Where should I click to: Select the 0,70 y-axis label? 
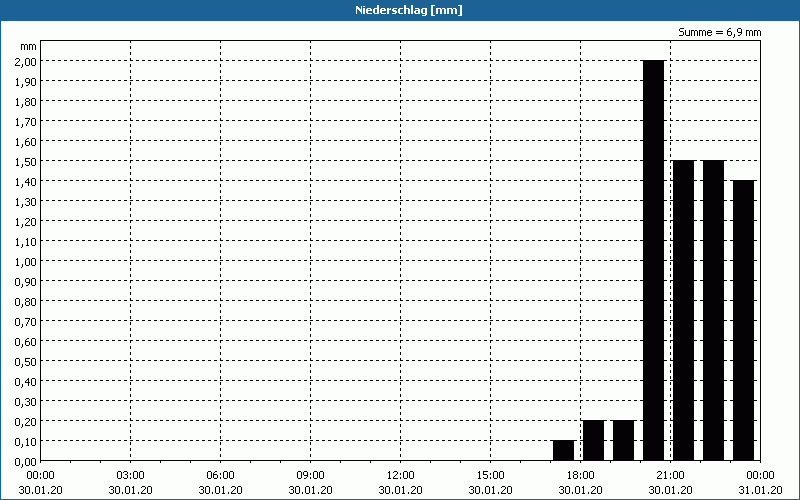(26, 321)
